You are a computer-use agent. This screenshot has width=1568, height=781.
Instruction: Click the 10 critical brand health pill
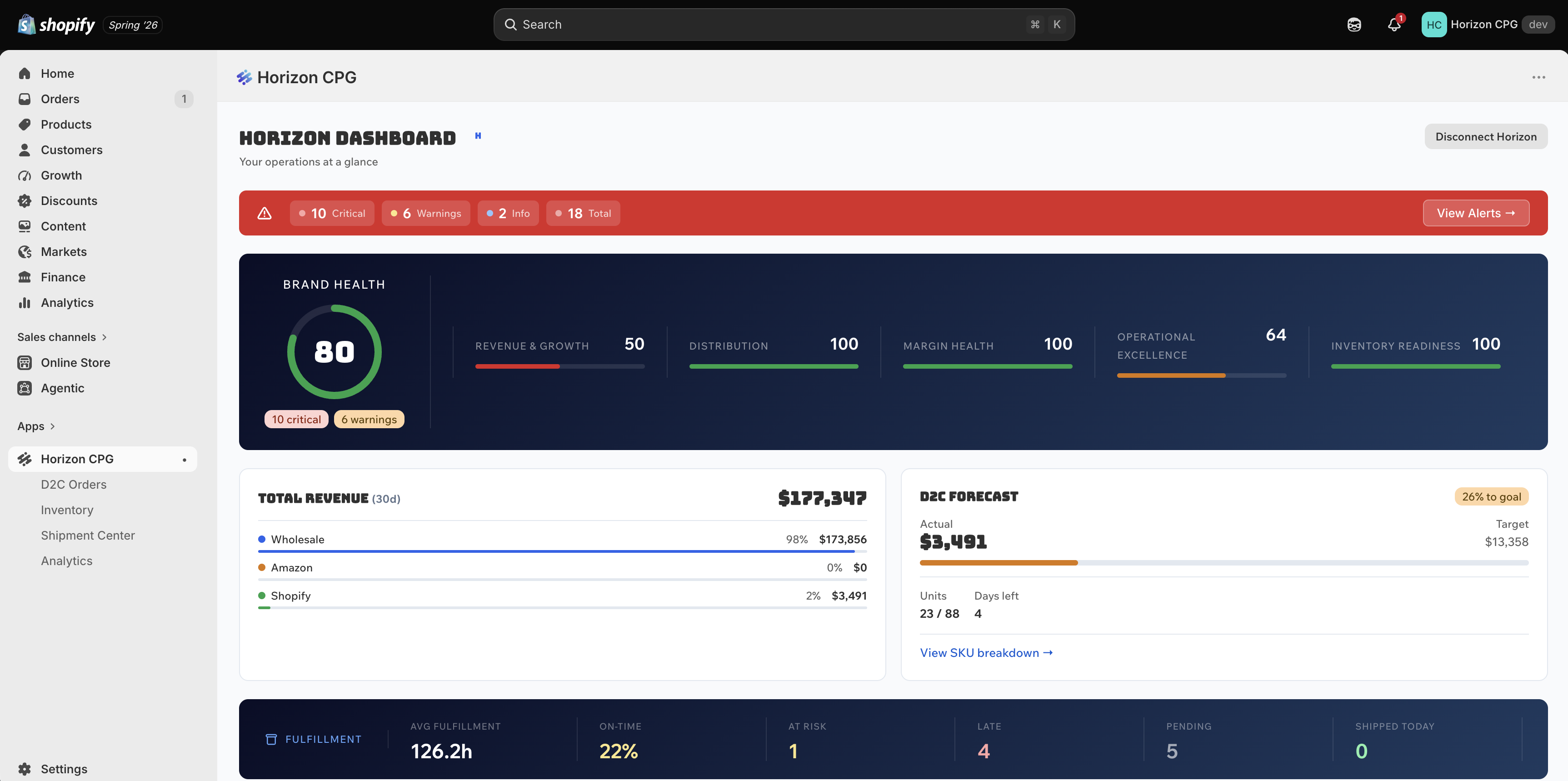pyautogui.click(x=296, y=420)
